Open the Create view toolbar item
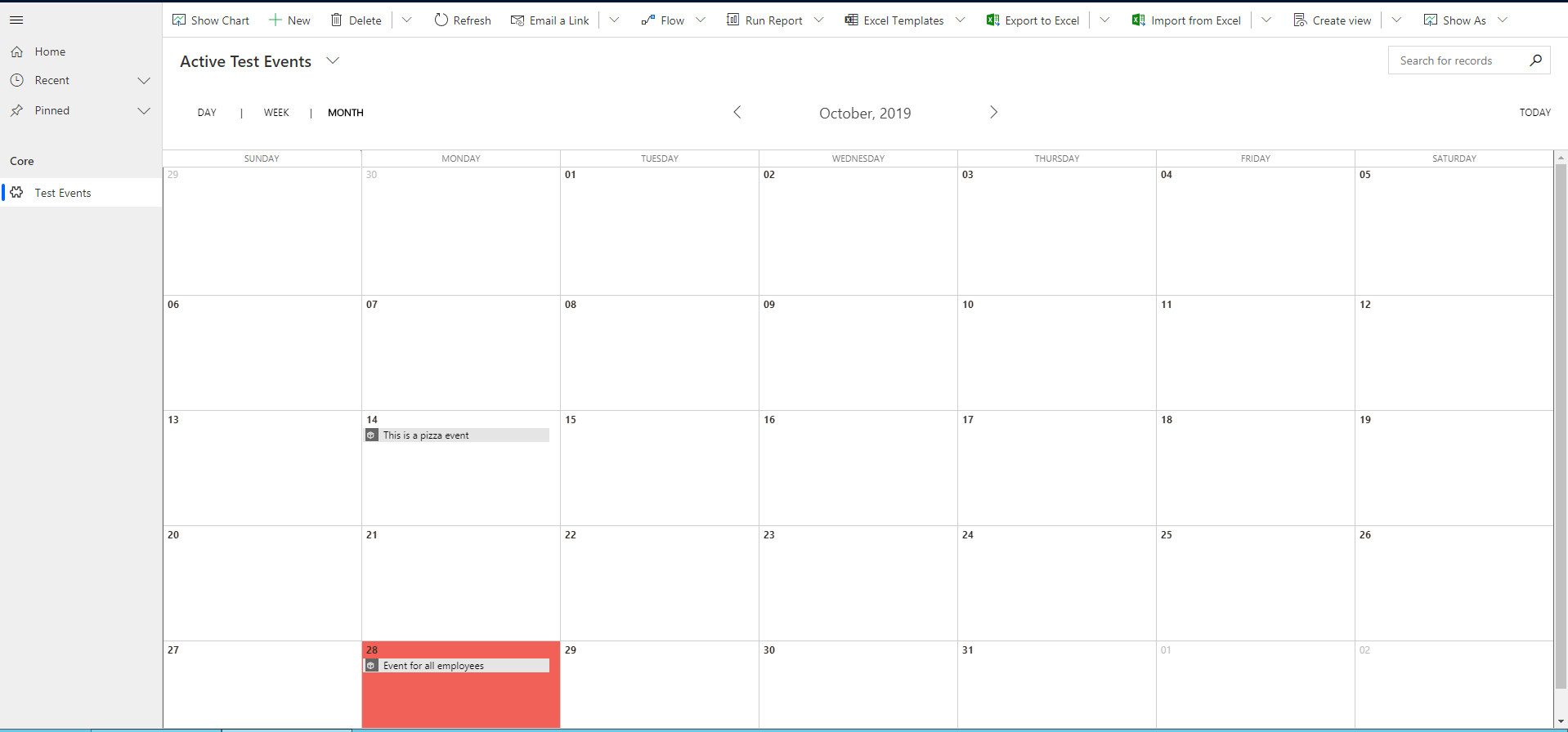The width and height of the screenshot is (1568, 732). (1333, 20)
